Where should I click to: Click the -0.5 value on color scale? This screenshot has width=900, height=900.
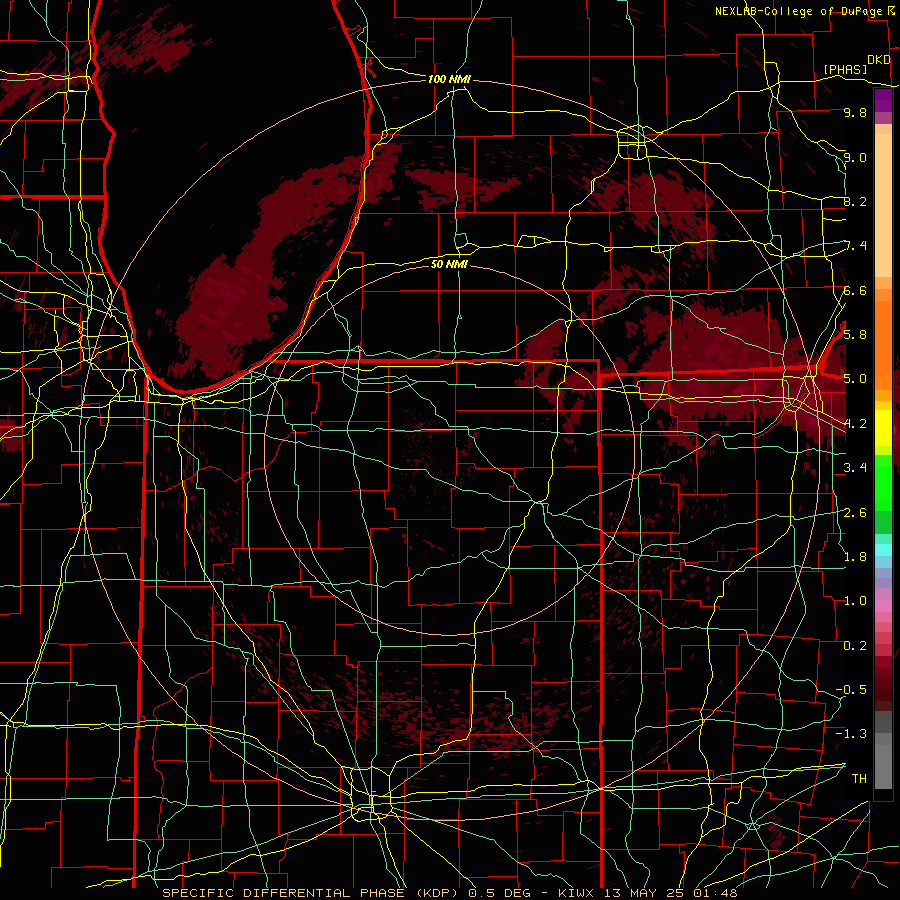(851, 689)
